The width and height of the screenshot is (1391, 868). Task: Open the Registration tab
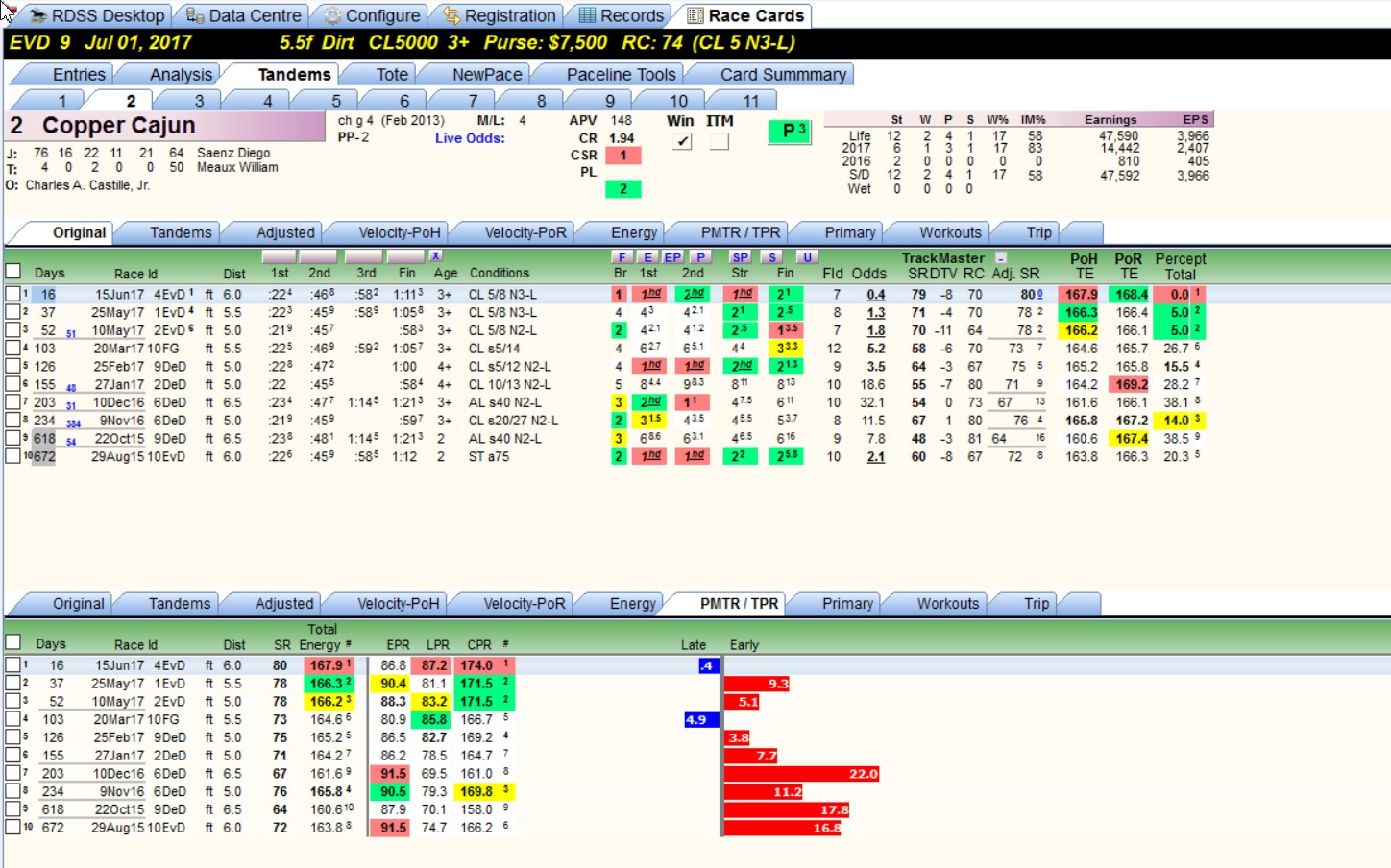click(499, 15)
